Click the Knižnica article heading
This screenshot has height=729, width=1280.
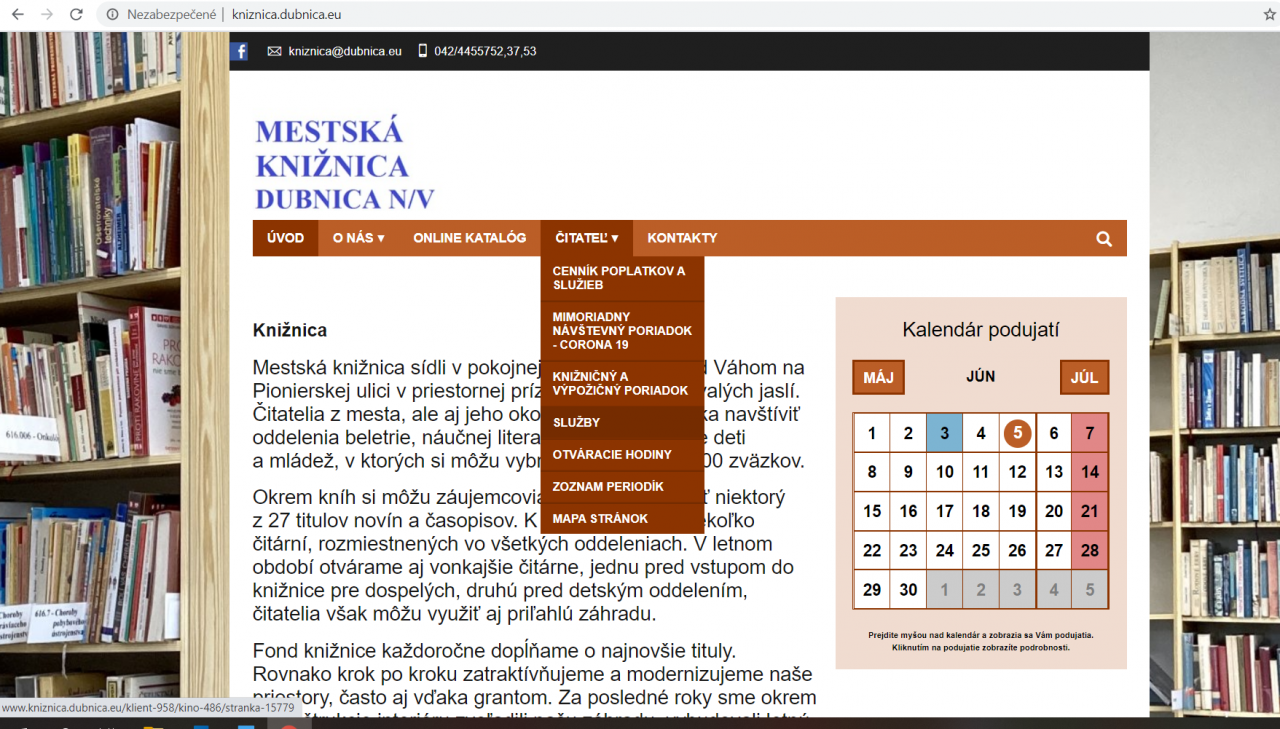click(x=290, y=330)
